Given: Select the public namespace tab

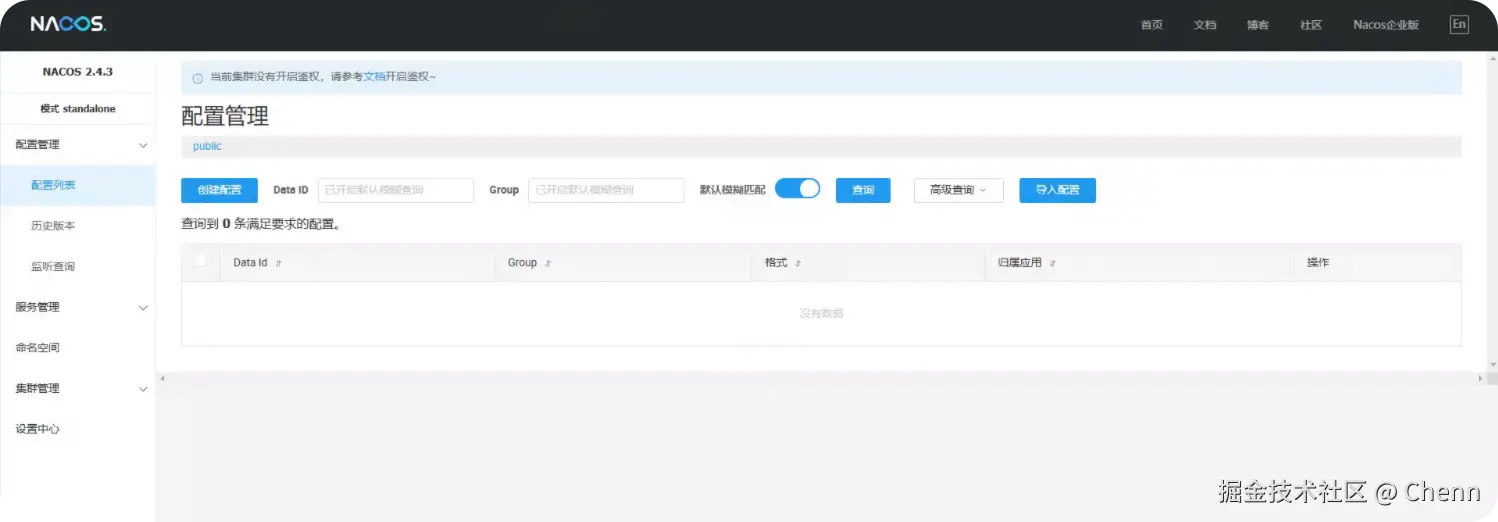Looking at the screenshot, I should 207,146.
